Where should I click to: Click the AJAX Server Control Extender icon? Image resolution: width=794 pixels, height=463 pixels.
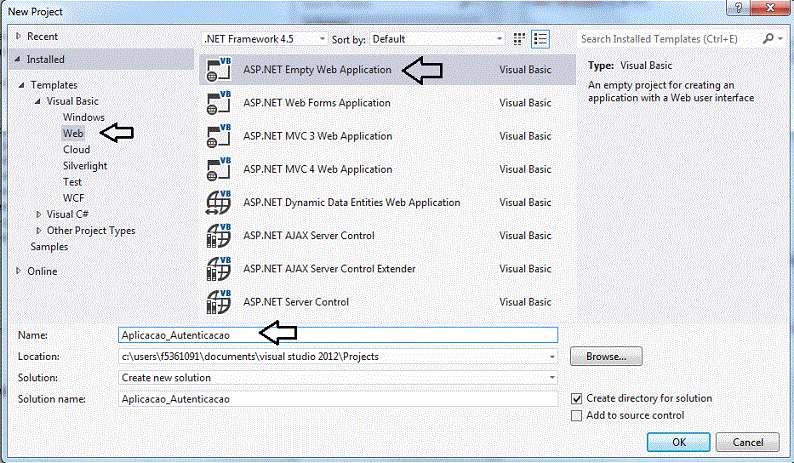[x=219, y=269]
